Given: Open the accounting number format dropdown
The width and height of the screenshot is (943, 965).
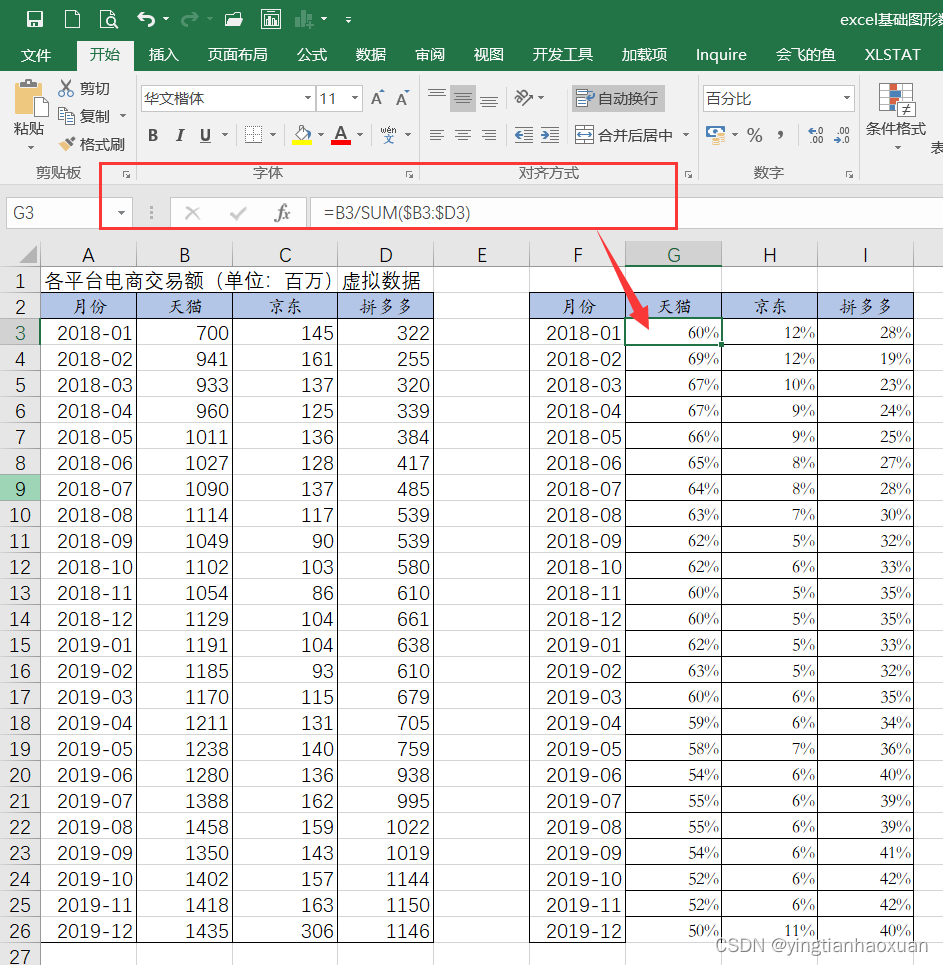Looking at the screenshot, I should (735, 135).
